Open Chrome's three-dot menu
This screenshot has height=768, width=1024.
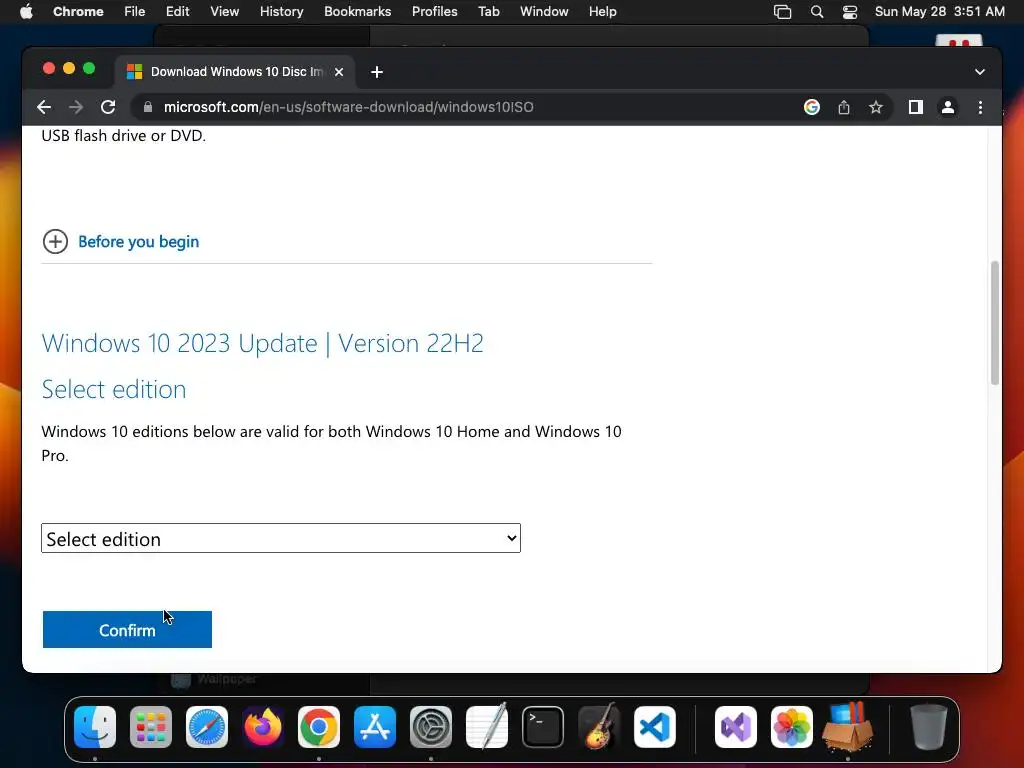point(980,107)
